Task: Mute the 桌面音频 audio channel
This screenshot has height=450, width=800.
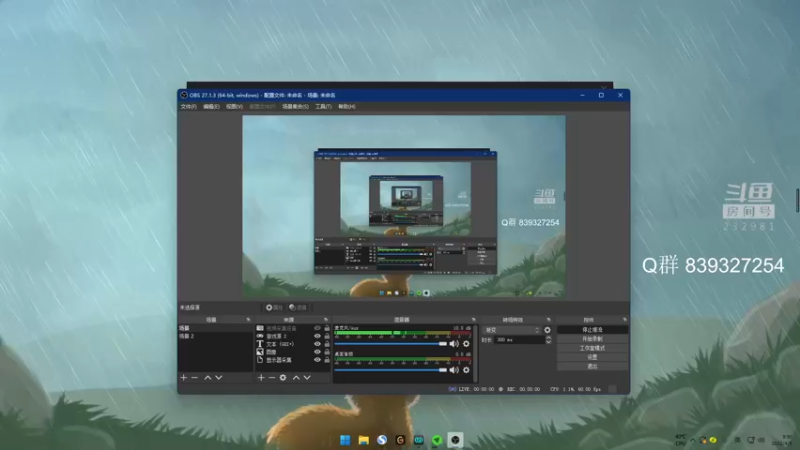Action: pos(454,370)
